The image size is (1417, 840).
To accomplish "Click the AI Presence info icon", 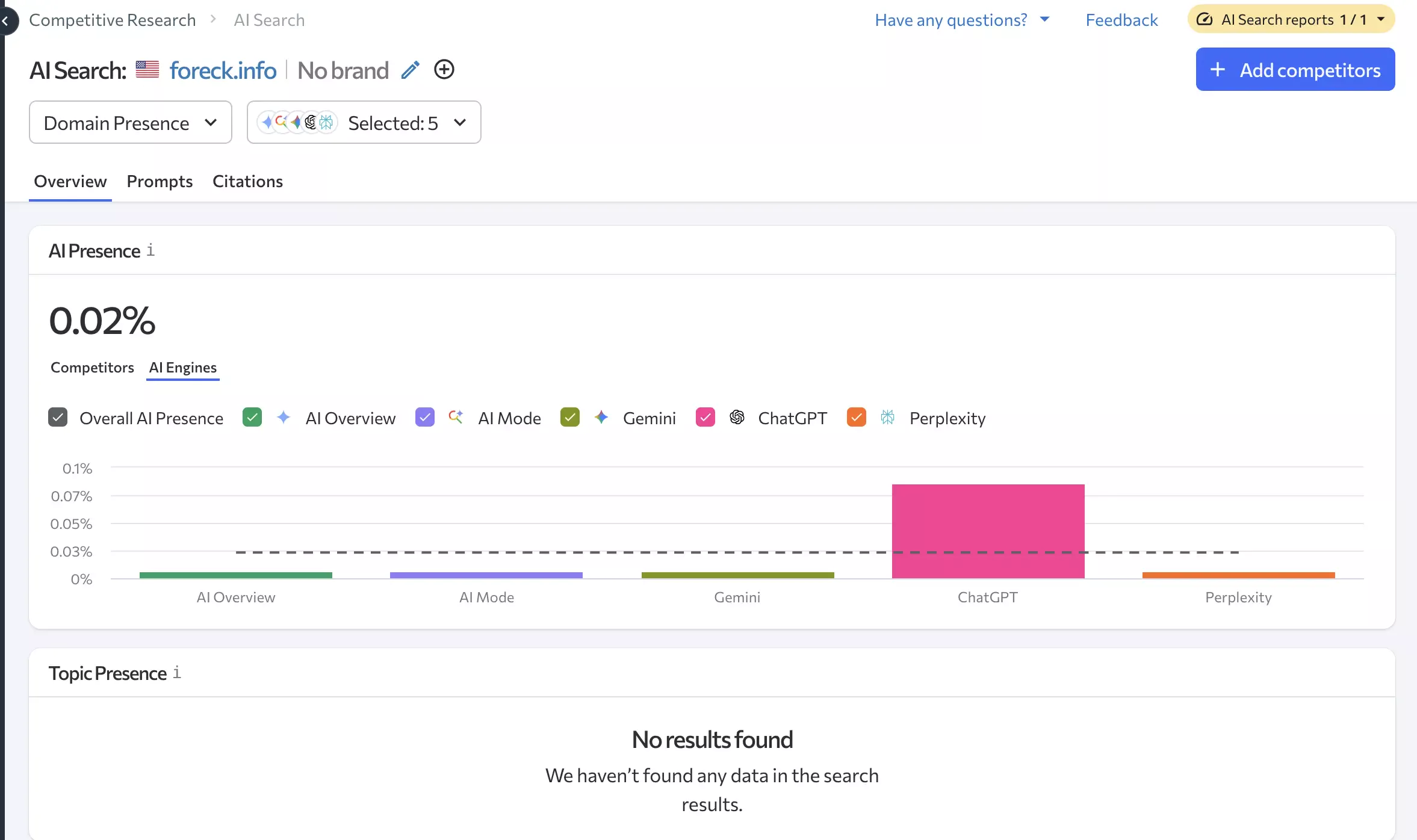I will click(x=150, y=250).
